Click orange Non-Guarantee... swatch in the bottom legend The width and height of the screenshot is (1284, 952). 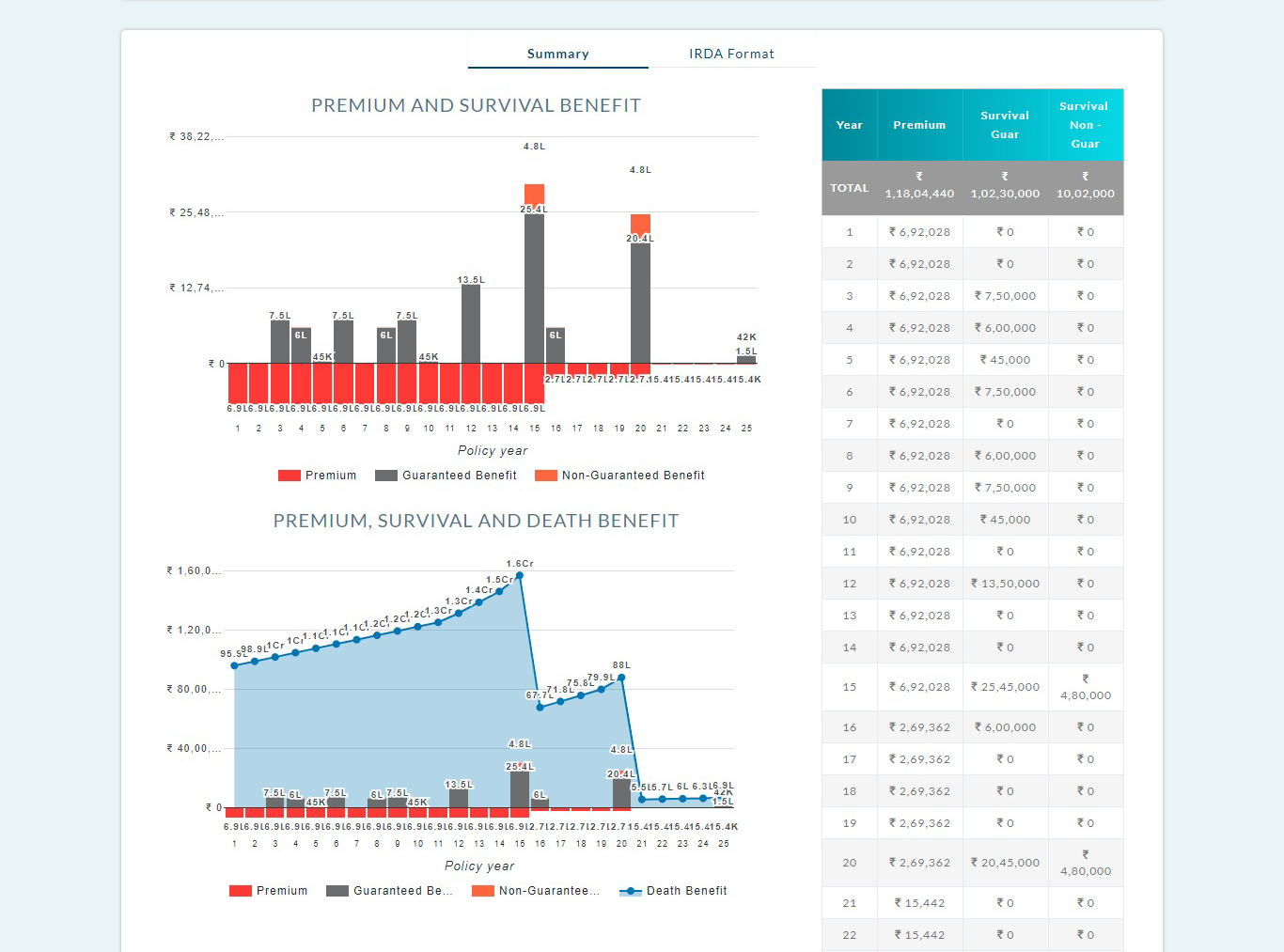[483, 891]
